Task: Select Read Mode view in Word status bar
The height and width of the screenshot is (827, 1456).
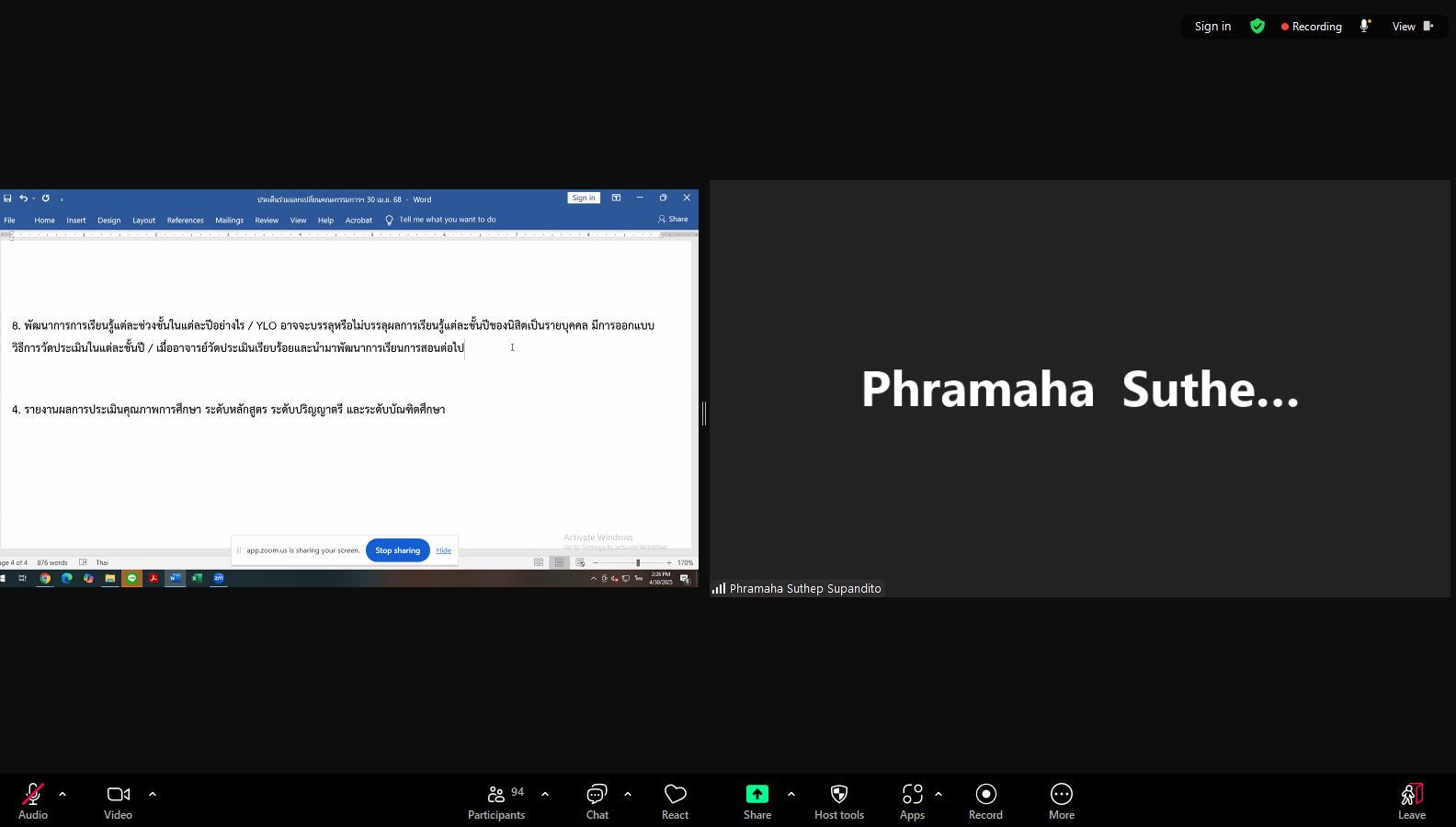Action: point(539,562)
